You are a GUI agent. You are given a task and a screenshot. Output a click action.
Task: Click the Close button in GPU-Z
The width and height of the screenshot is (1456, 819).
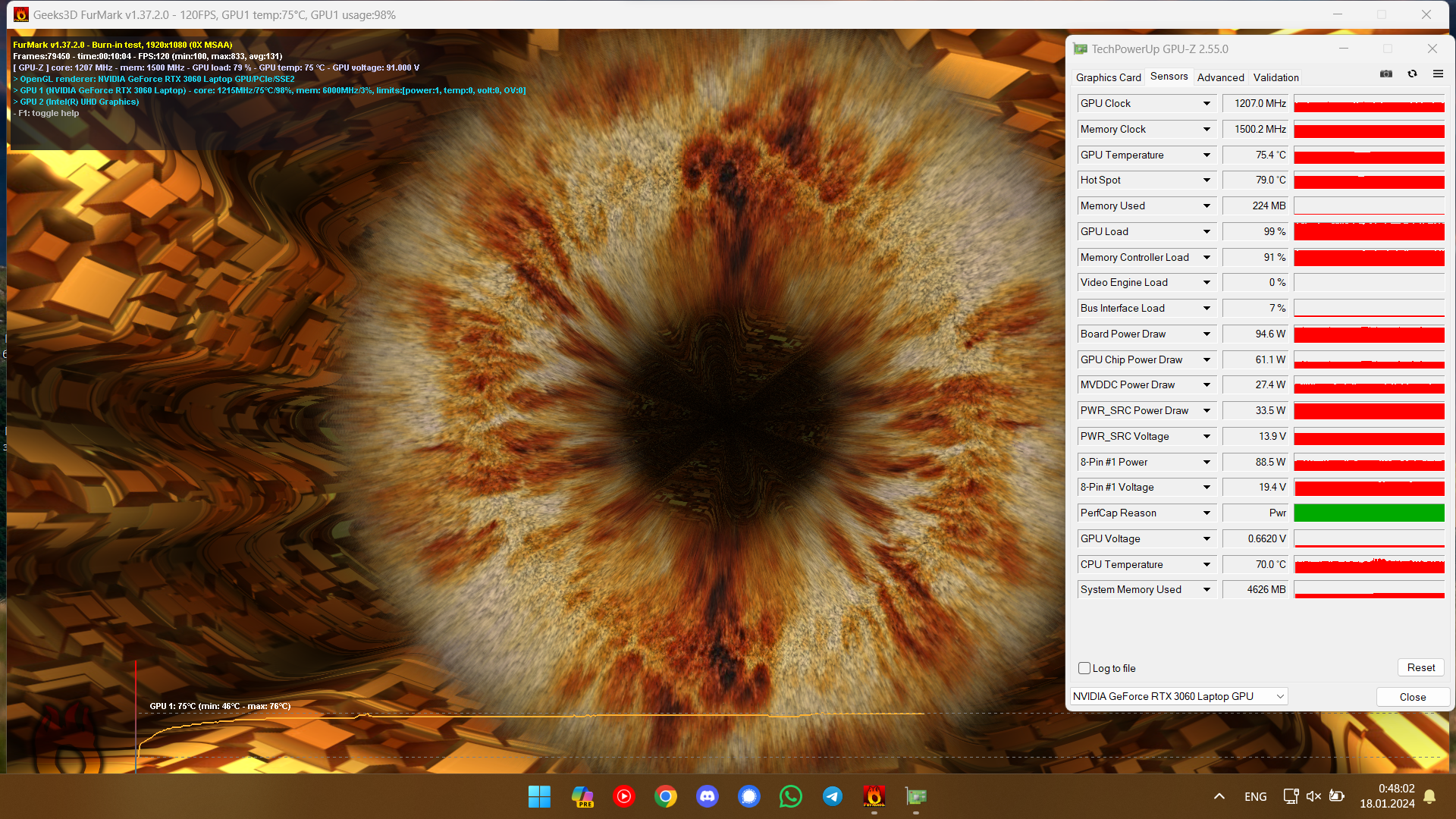tap(1412, 697)
